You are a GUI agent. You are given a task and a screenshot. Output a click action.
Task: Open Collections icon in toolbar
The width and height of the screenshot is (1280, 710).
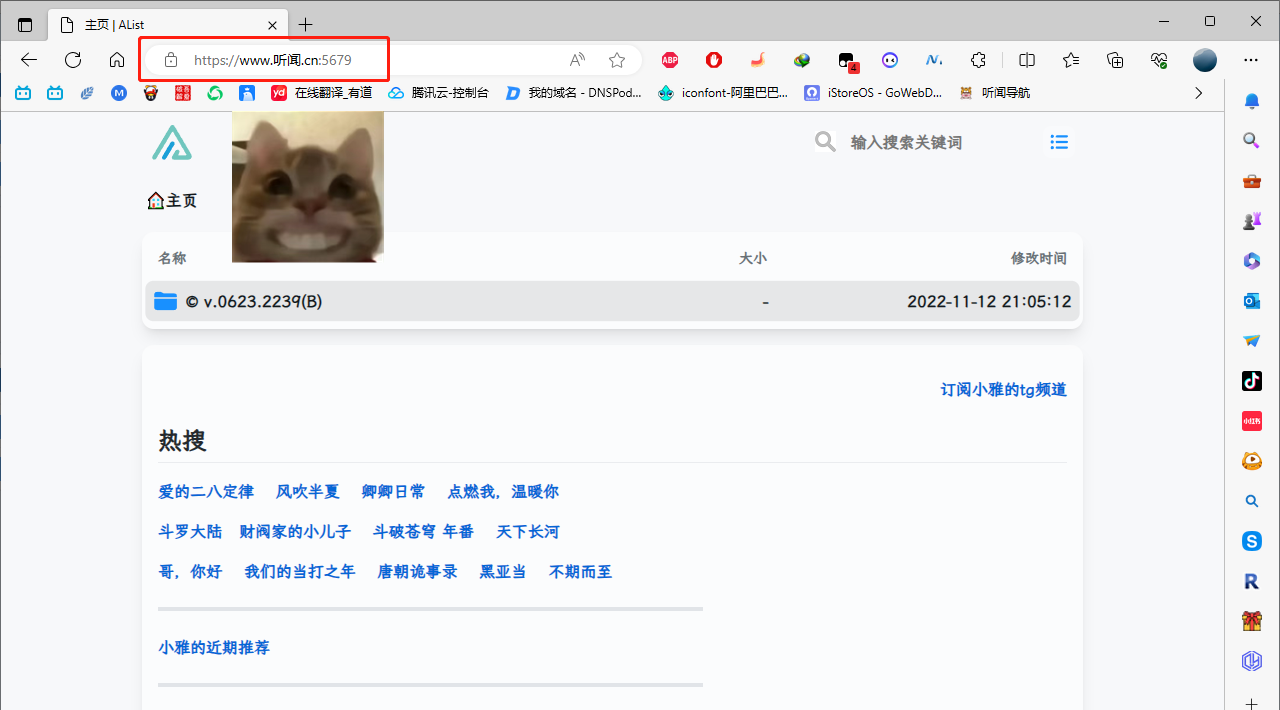click(1115, 60)
